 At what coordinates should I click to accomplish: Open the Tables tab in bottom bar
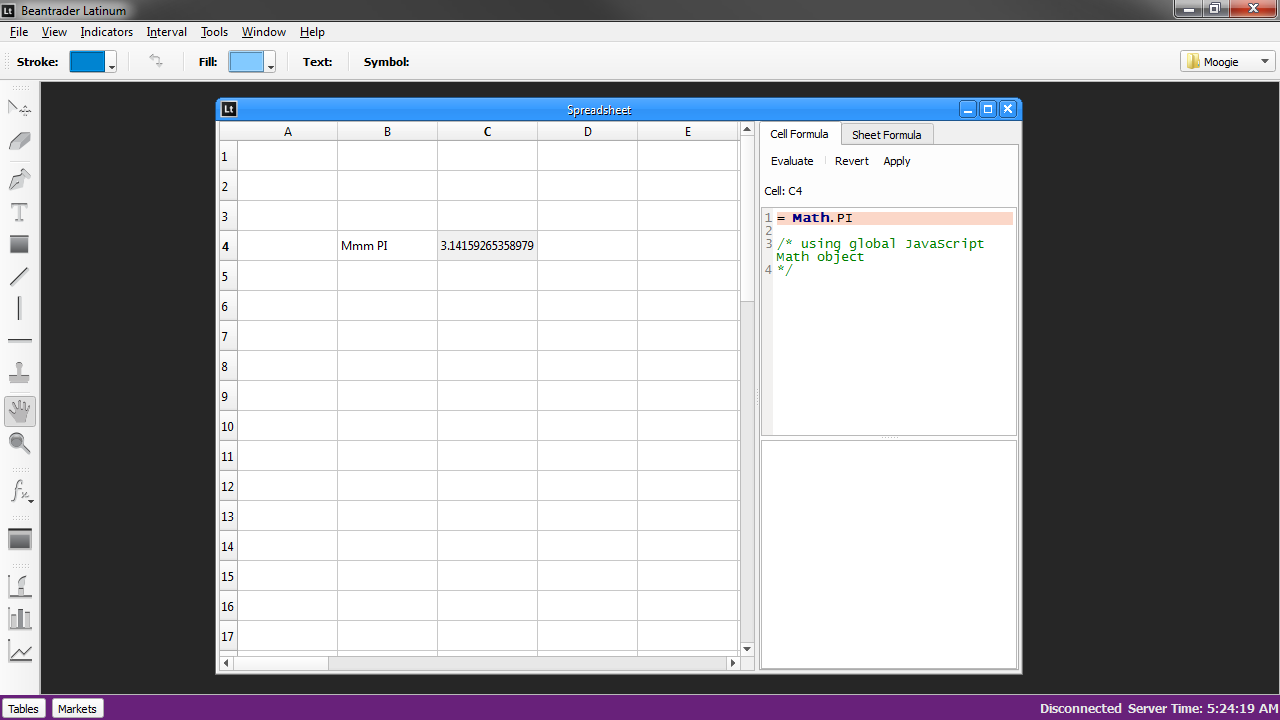click(x=24, y=708)
